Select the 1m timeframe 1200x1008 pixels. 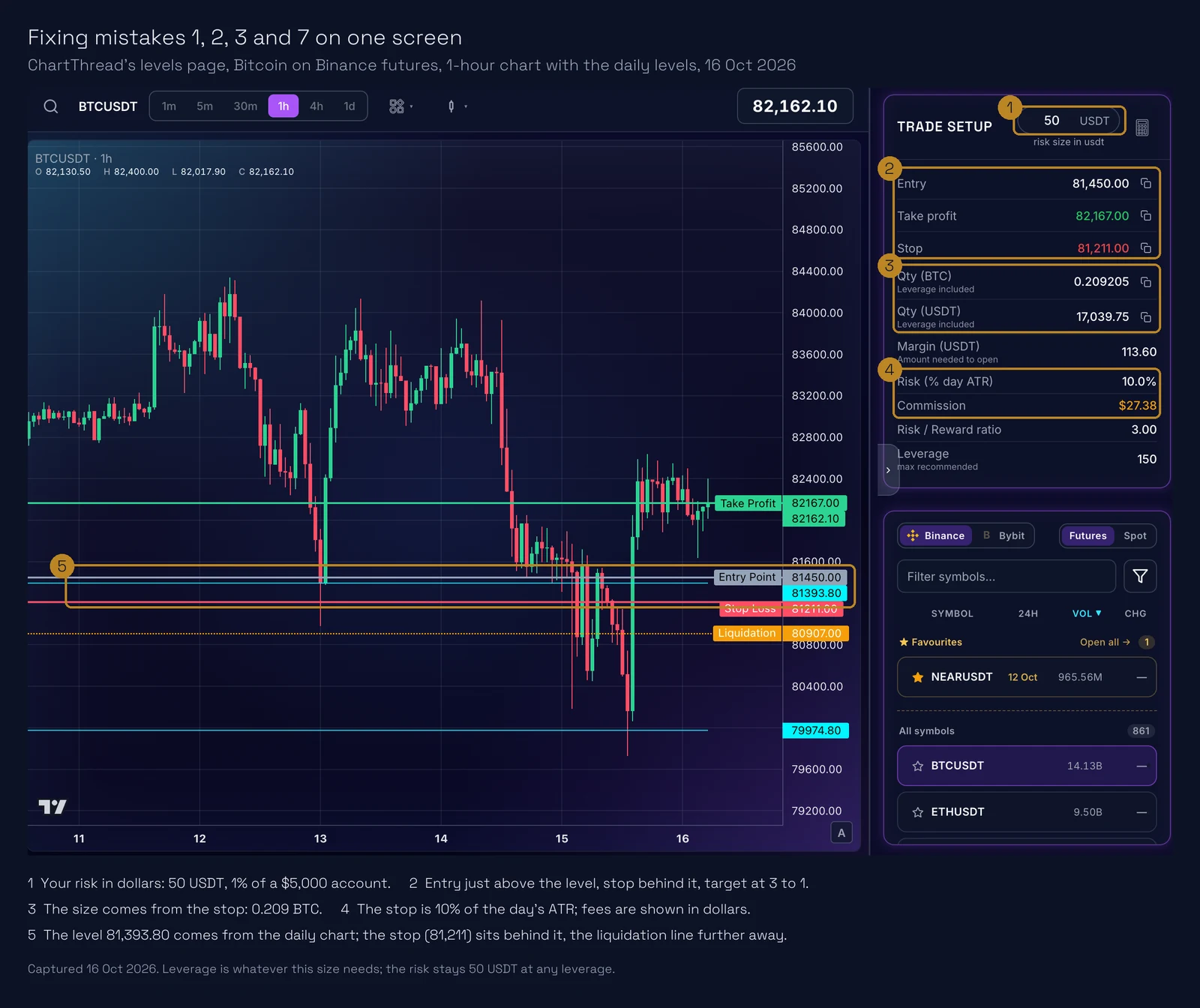tap(169, 106)
